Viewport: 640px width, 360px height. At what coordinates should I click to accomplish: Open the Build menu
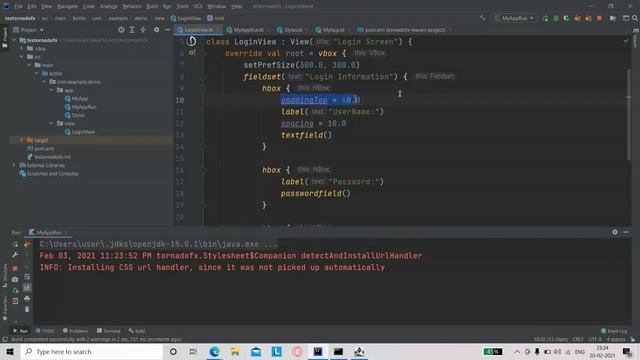point(152,7)
